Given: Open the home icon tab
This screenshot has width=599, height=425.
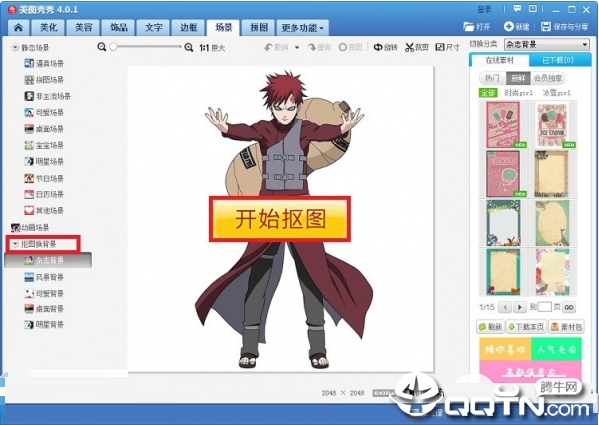Looking at the screenshot, I should pyautogui.click(x=18, y=28).
